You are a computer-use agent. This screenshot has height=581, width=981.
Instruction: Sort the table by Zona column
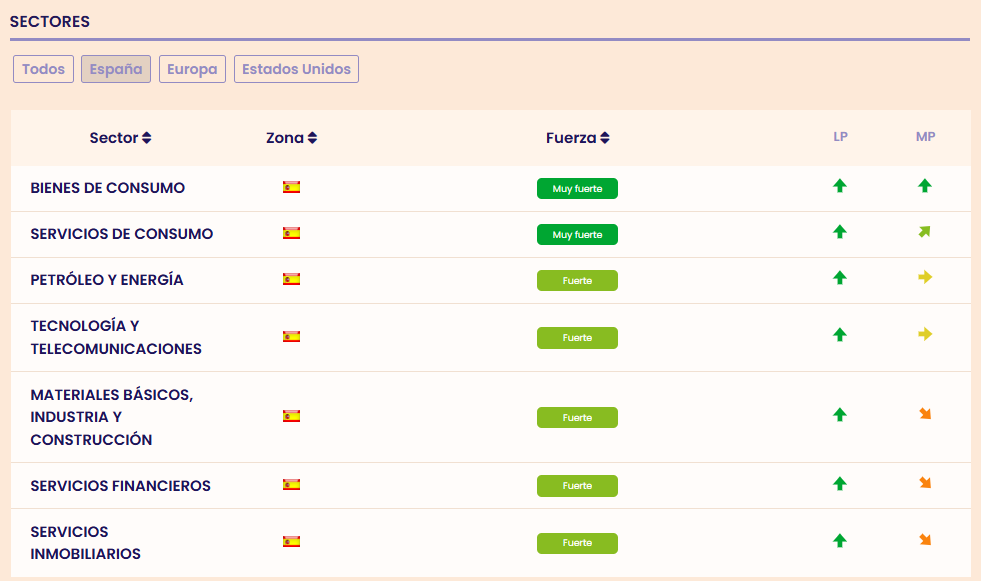(x=291, y=138)
